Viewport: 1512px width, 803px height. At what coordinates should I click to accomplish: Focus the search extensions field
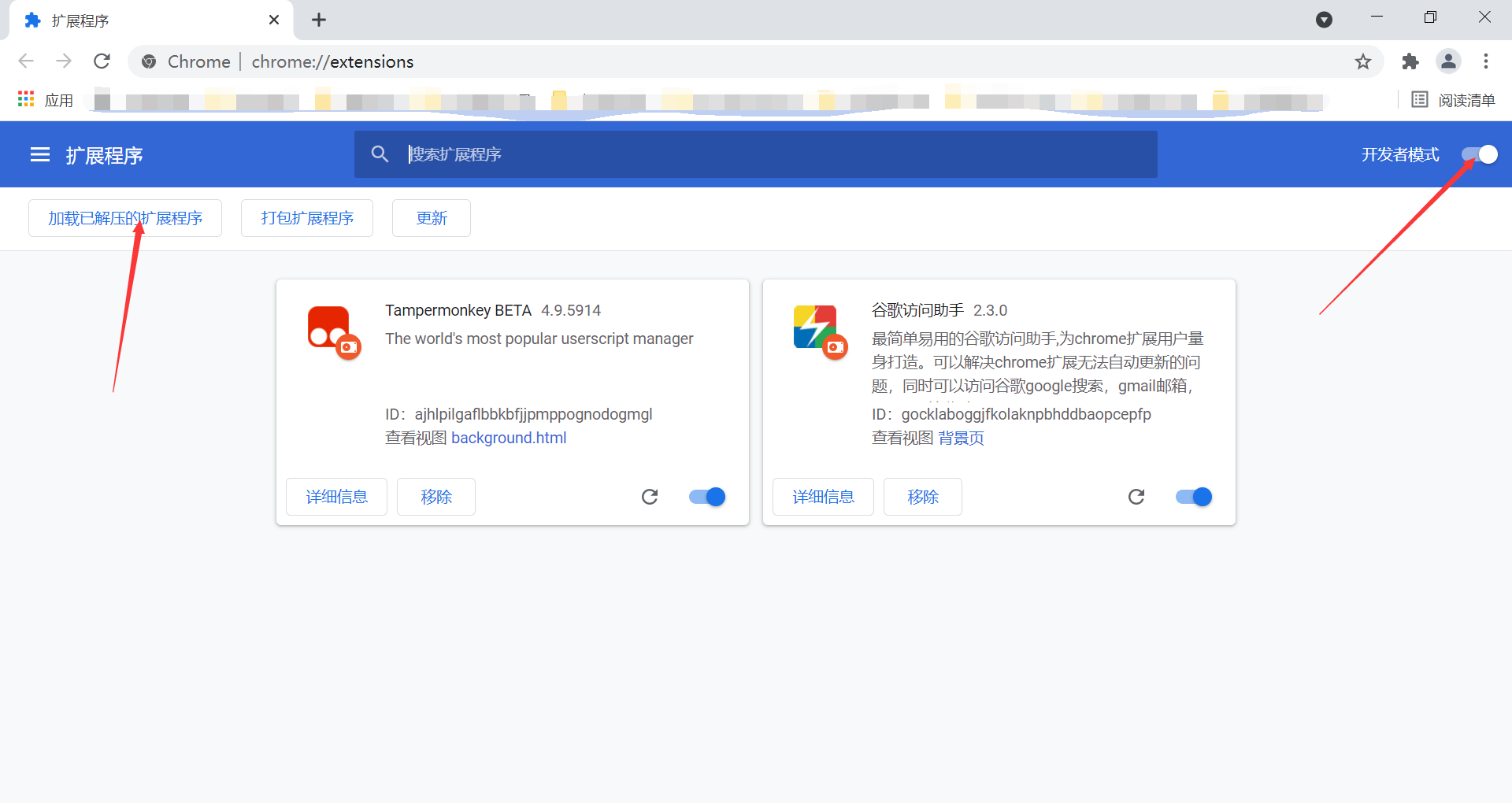pyautogui.click(x=756, y=154)
